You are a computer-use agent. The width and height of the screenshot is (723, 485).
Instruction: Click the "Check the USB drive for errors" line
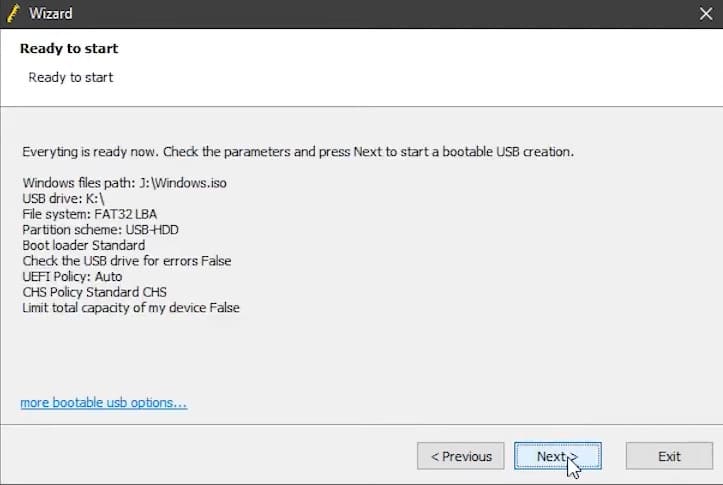[126, 261]
